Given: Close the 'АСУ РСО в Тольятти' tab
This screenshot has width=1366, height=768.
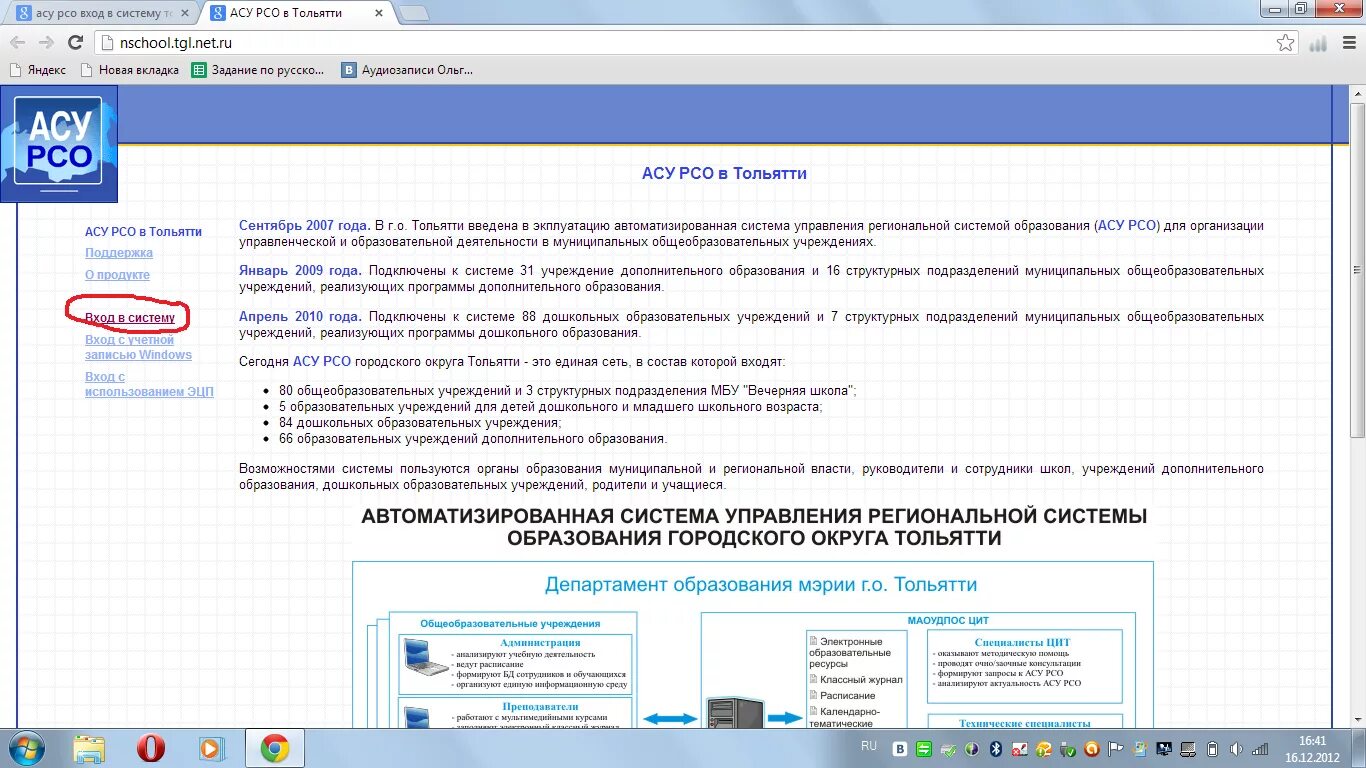Looking at the screenshot, I should [x=379, y=13].
